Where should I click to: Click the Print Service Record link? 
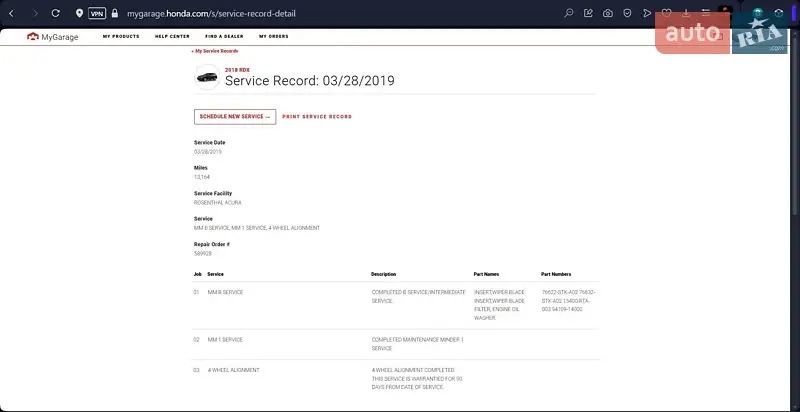317,117
